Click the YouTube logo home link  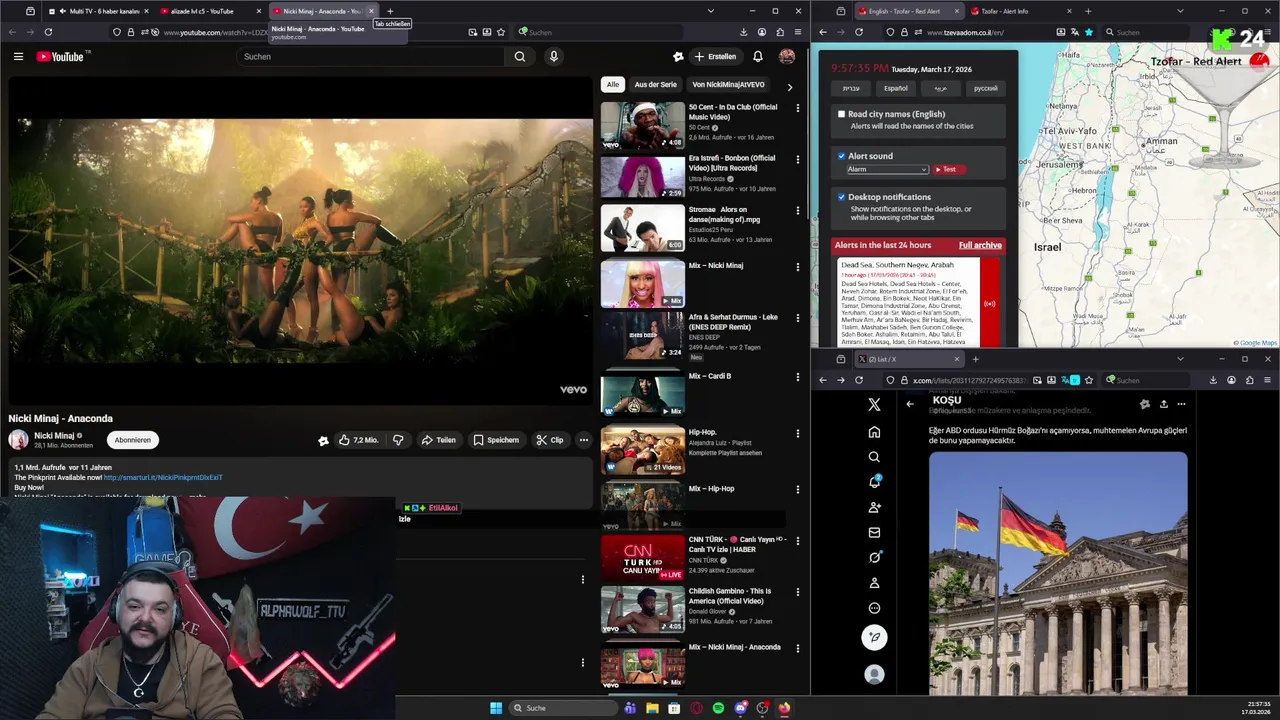point(62,57)
